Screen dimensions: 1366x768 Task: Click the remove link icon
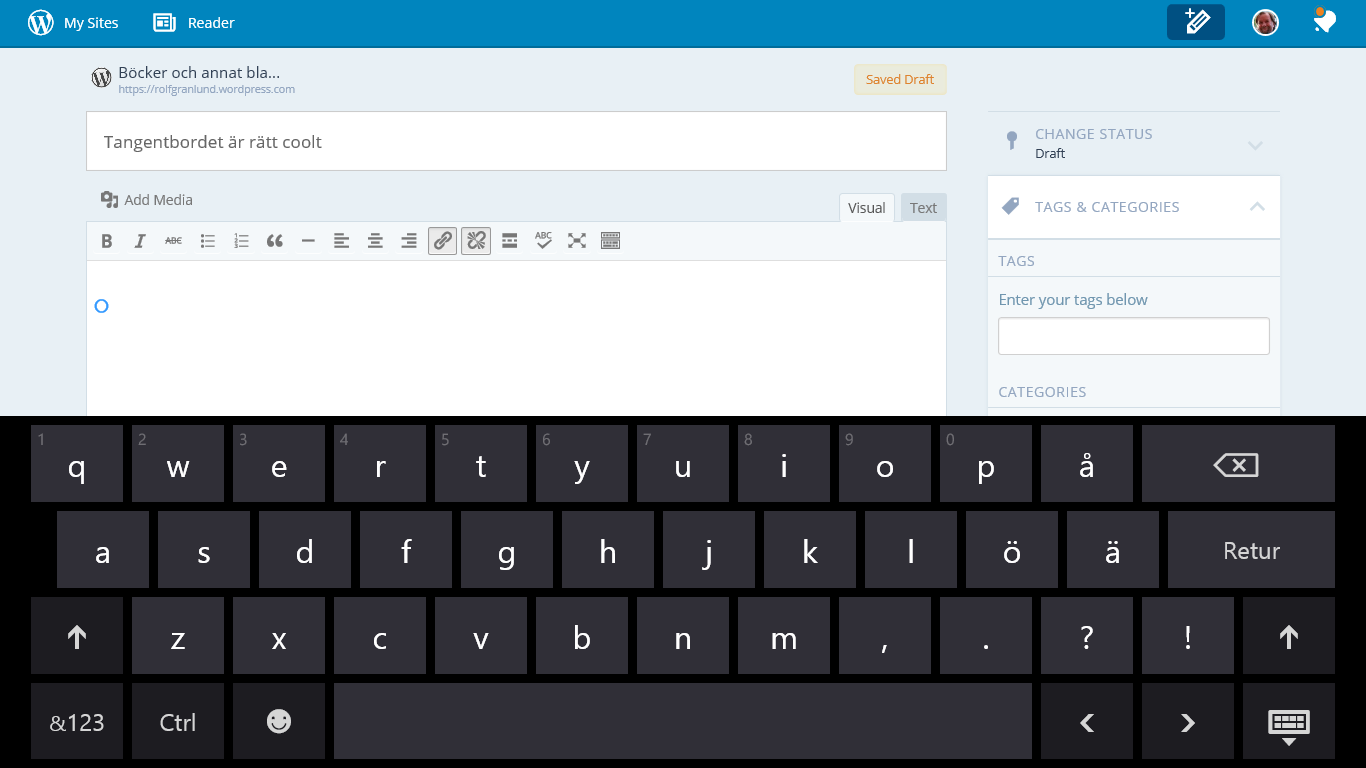pyautogui.click(x=476, y=241)
